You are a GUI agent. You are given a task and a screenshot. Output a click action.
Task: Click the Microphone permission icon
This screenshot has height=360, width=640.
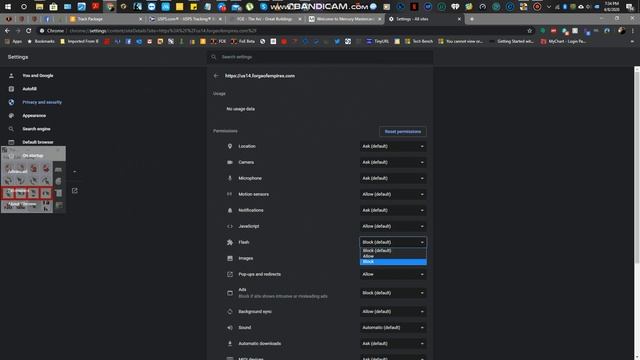point(230,178)
